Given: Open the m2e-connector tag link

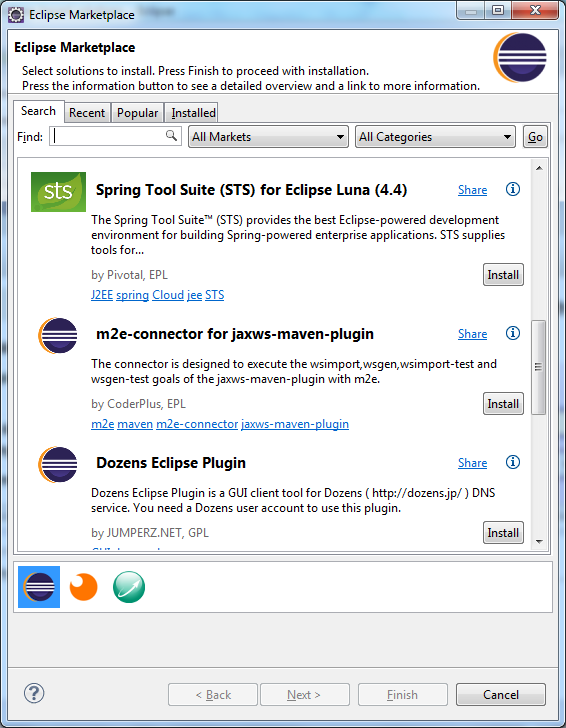Looking at the screenshot, I should [197, 424].
